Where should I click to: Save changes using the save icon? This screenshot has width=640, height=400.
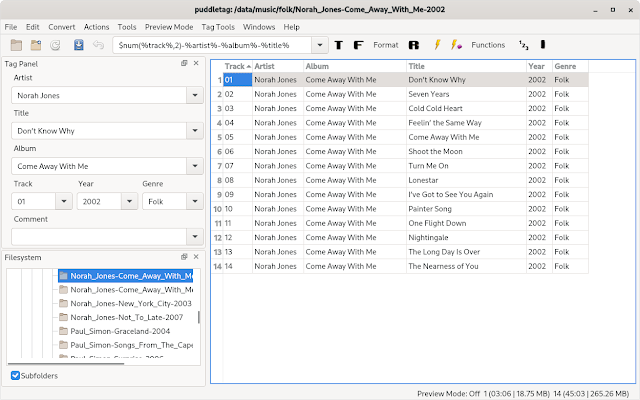click(79, 45)
